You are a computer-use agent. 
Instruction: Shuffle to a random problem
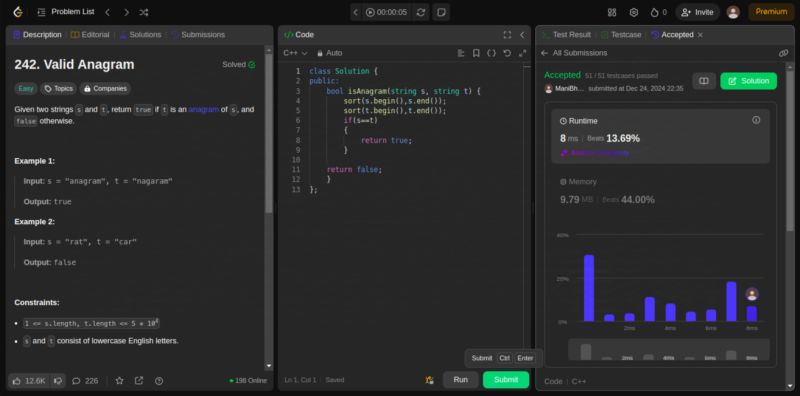tap(144, 12)
